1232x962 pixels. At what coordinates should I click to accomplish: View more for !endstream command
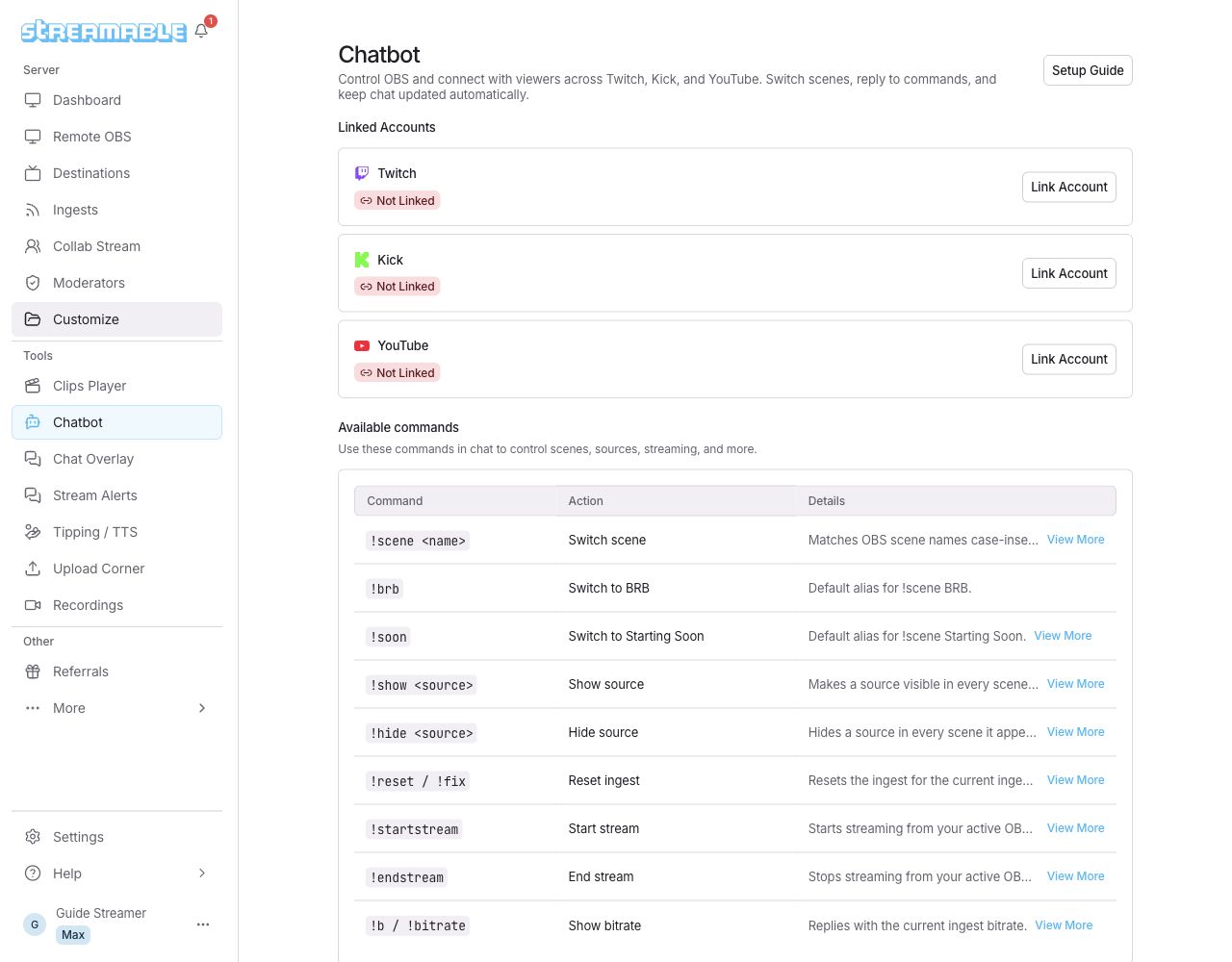point(1076,876)
